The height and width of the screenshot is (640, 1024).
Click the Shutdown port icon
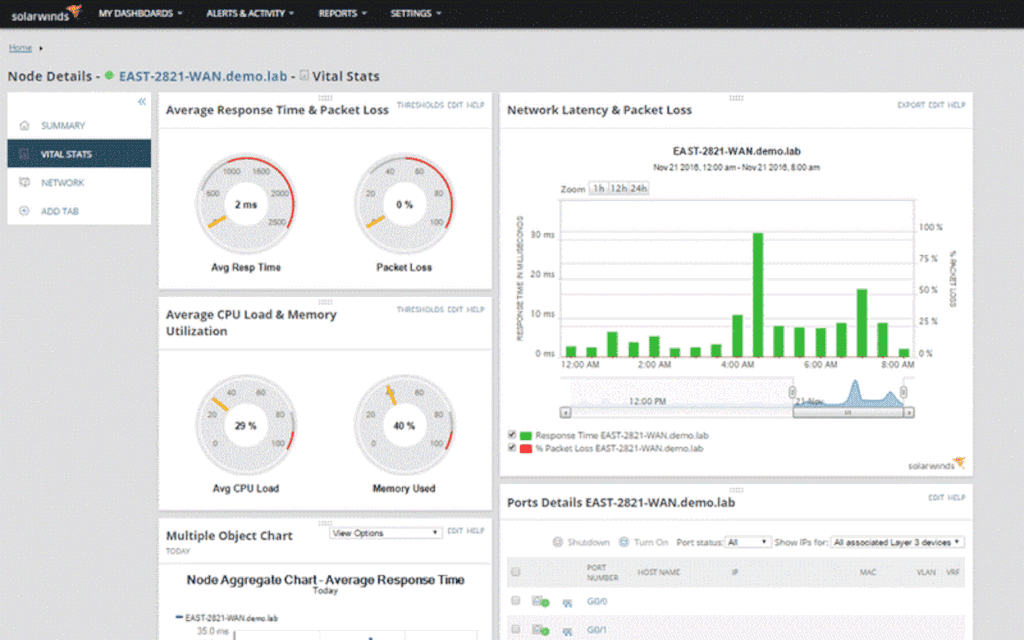(x=558, y=542)
